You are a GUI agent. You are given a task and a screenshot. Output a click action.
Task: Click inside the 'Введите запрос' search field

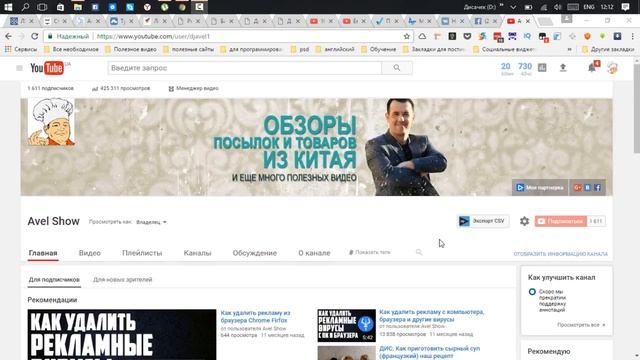[x=245, y=68]
